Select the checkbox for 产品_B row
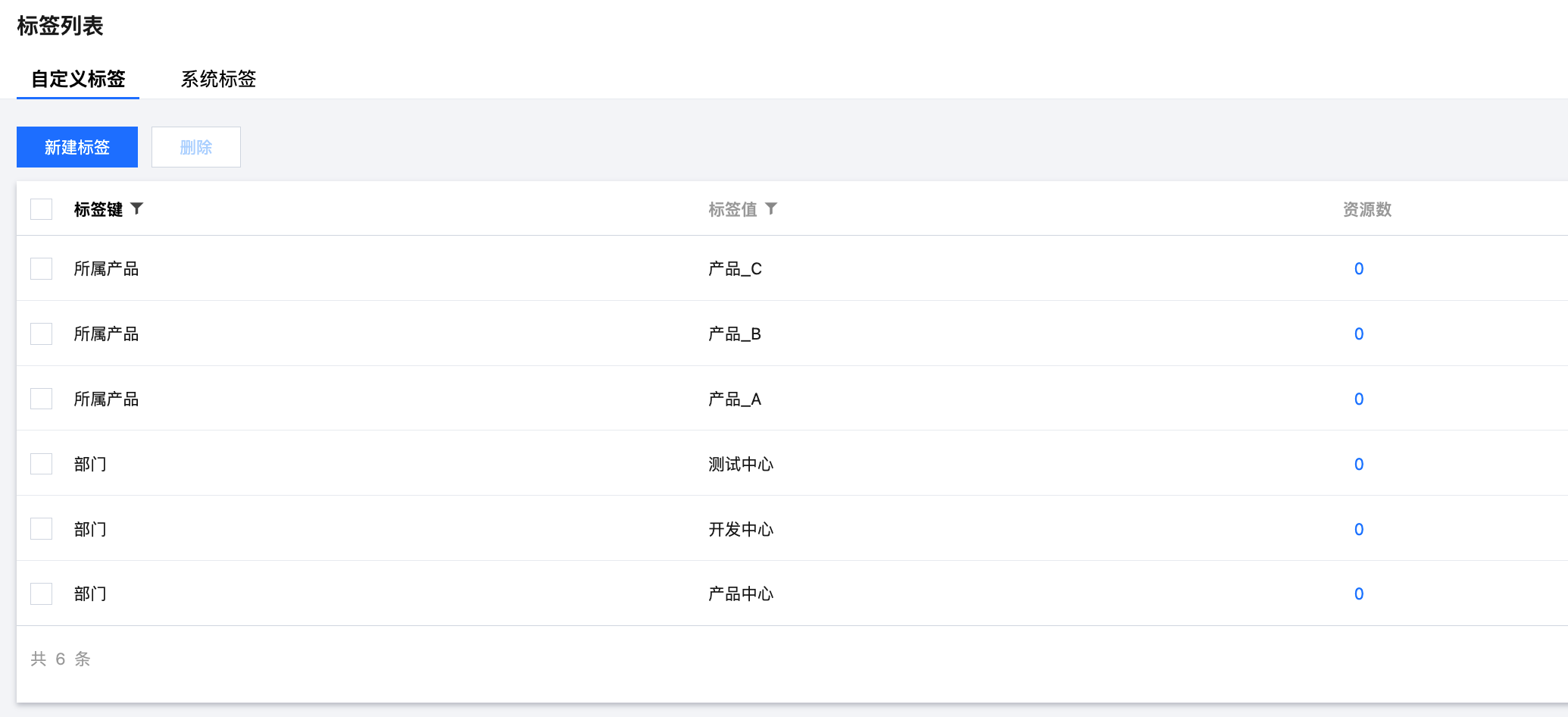The width and height of the screenshot is (1568, 717). coord(42,333)
